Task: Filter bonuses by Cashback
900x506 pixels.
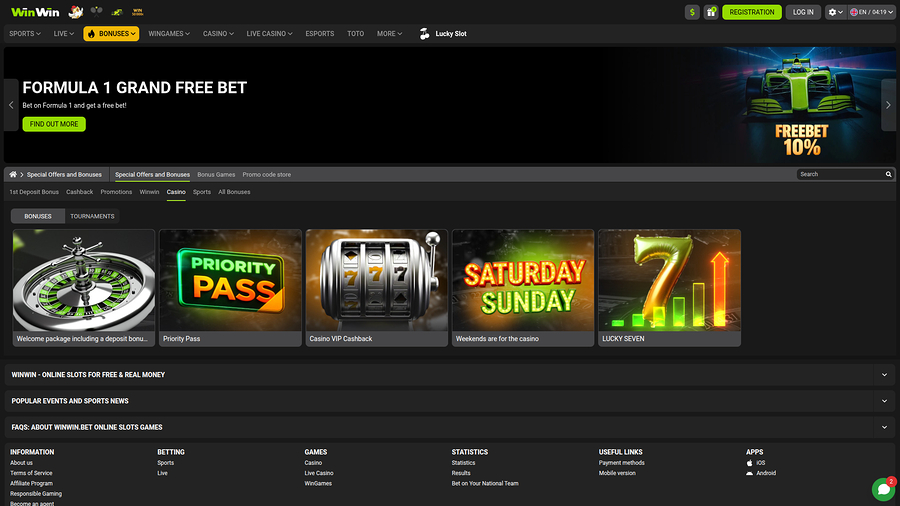Action: 79,192
